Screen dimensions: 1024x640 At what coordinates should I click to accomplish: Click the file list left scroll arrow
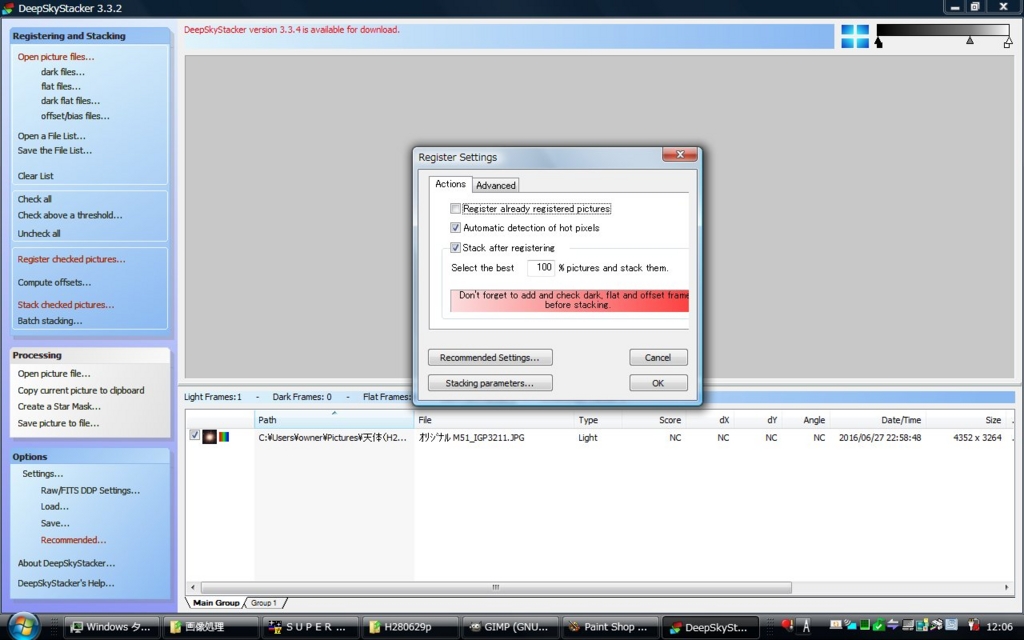pos(193,587)
